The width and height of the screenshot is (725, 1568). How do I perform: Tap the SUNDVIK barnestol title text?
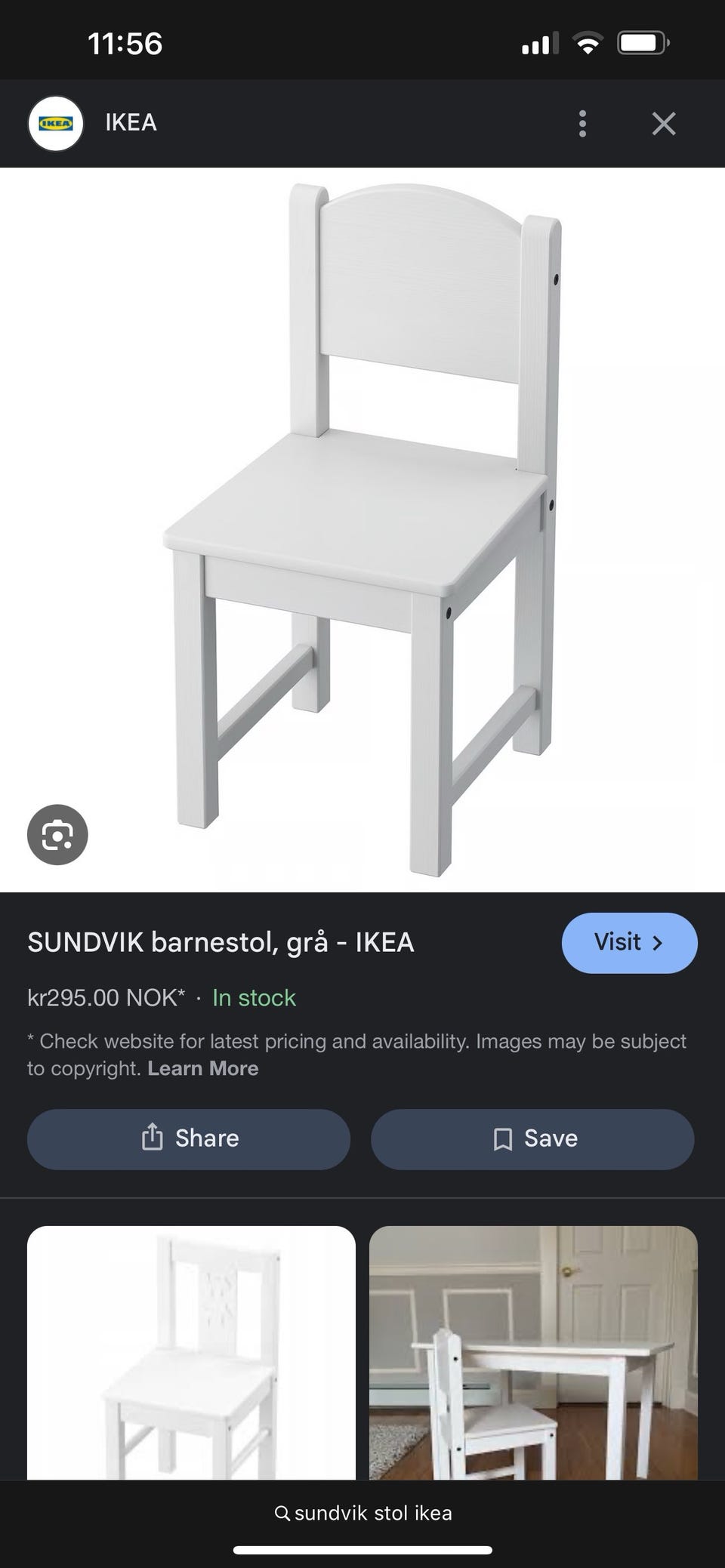221,942
